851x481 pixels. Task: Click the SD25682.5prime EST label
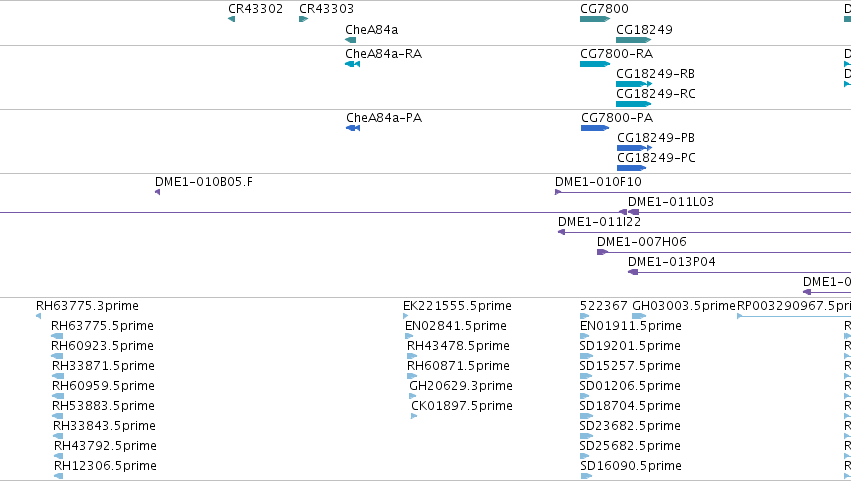coord(630,447)
